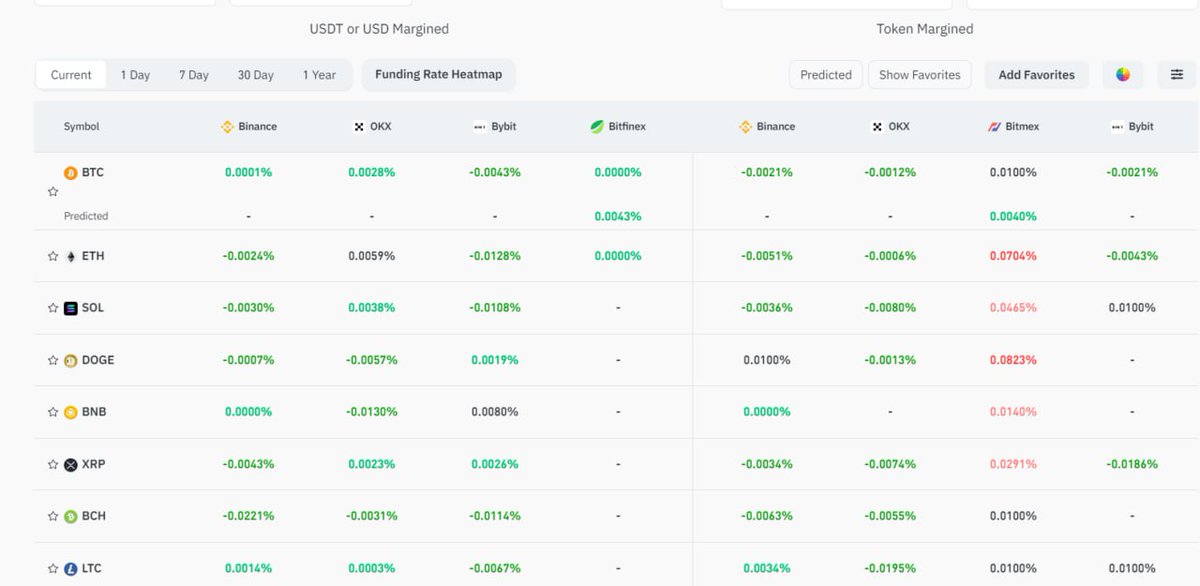The width and height of the screenshot is (1200, 586).
Task: Show Favorites only
Action: [919, 74]
